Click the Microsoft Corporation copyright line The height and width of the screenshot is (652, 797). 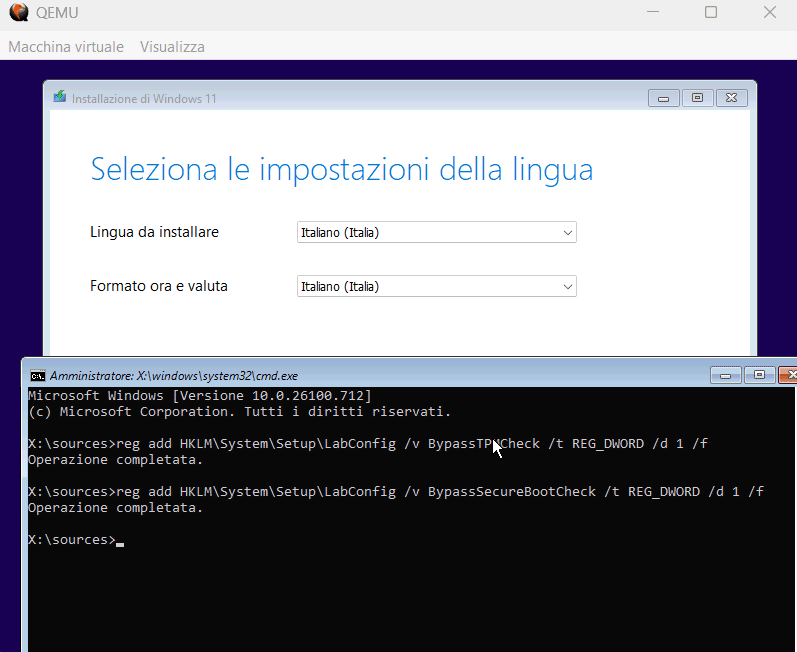[x=239, y=412]
